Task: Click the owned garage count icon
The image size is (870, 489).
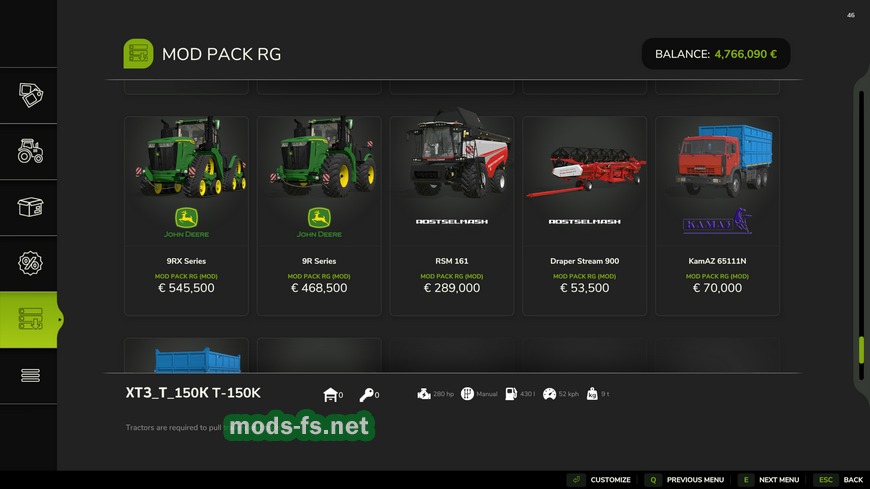Action: pos(330,395)
